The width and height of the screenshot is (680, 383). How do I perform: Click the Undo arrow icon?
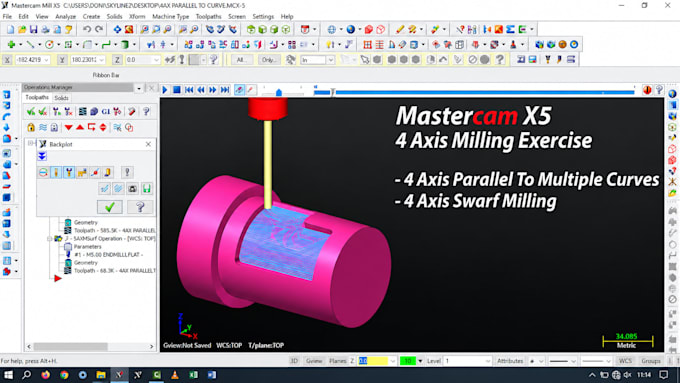pos(87,29)
